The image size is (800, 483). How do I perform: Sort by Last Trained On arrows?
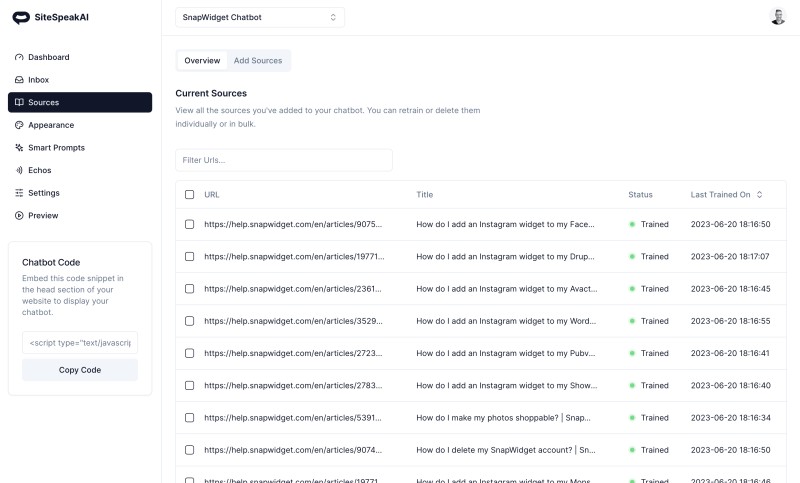click(759, 194)
